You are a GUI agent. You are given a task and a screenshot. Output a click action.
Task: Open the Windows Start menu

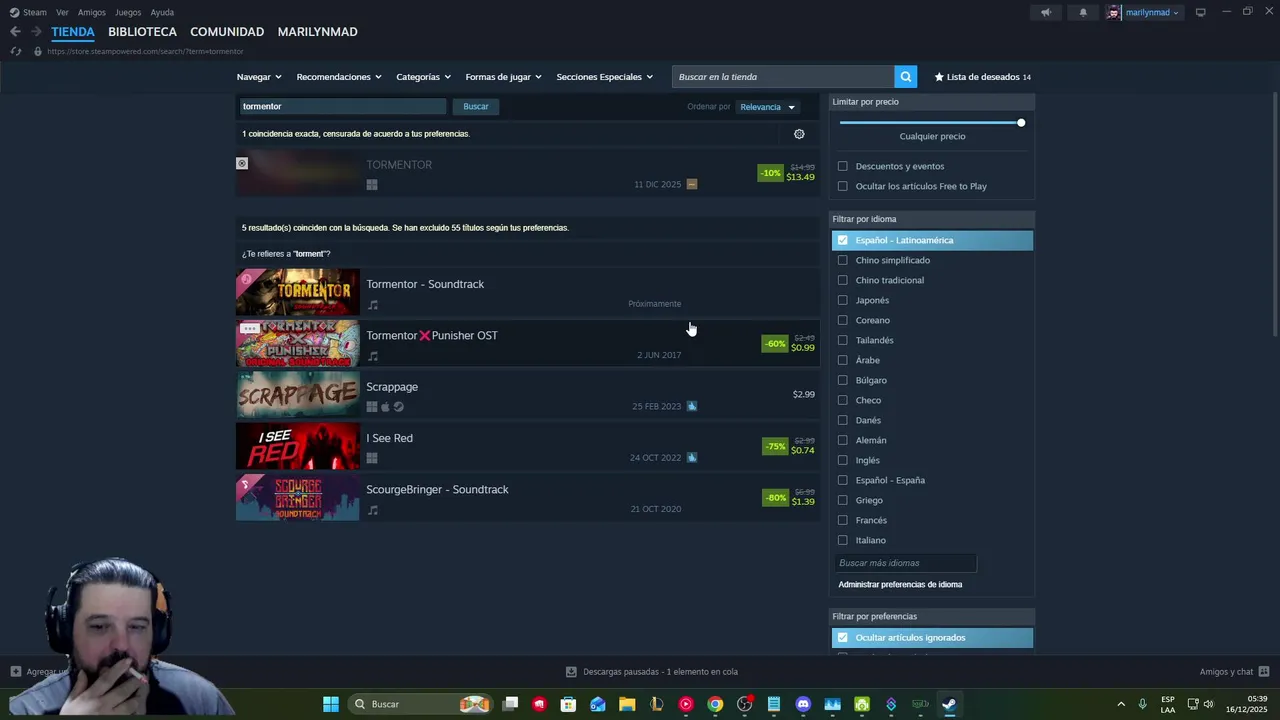tap(331, 704)
